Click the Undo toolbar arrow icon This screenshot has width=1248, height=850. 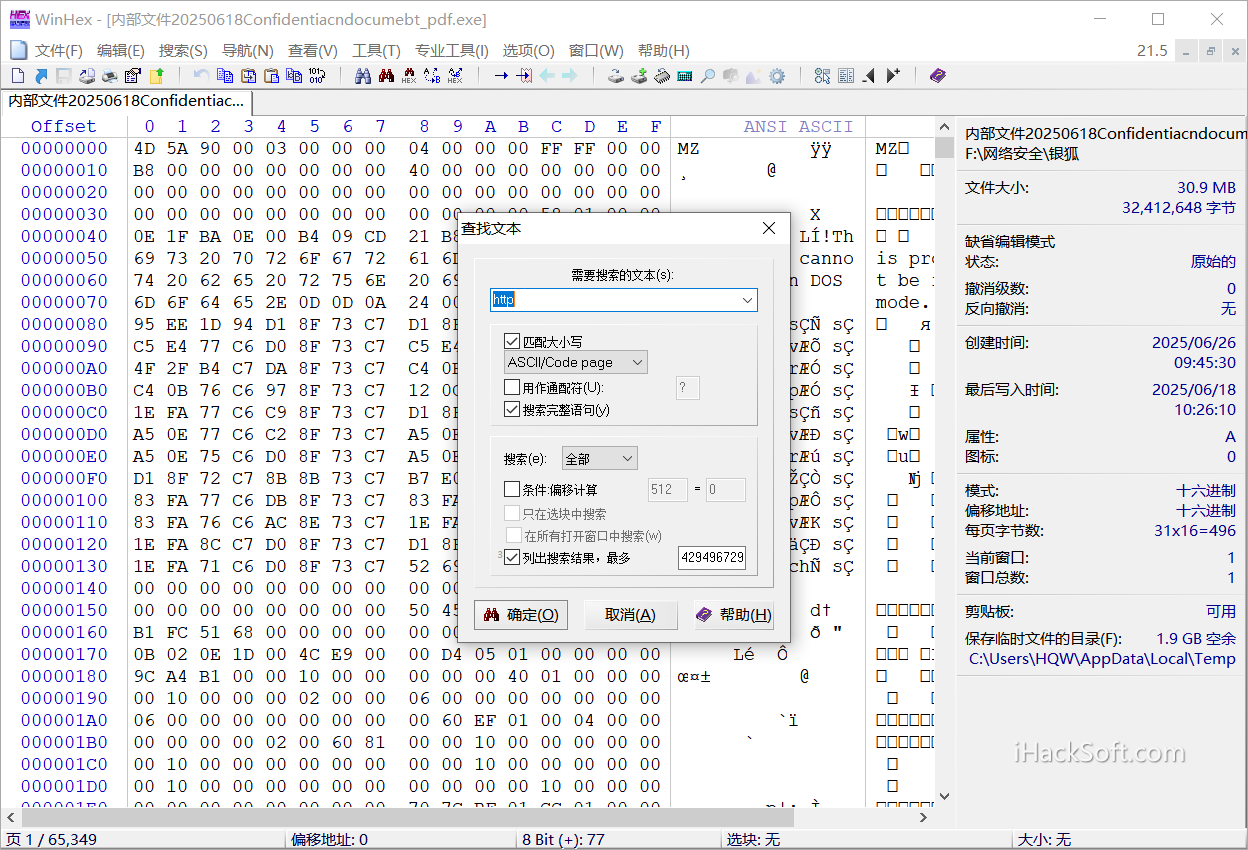click(x=201, y=76)
